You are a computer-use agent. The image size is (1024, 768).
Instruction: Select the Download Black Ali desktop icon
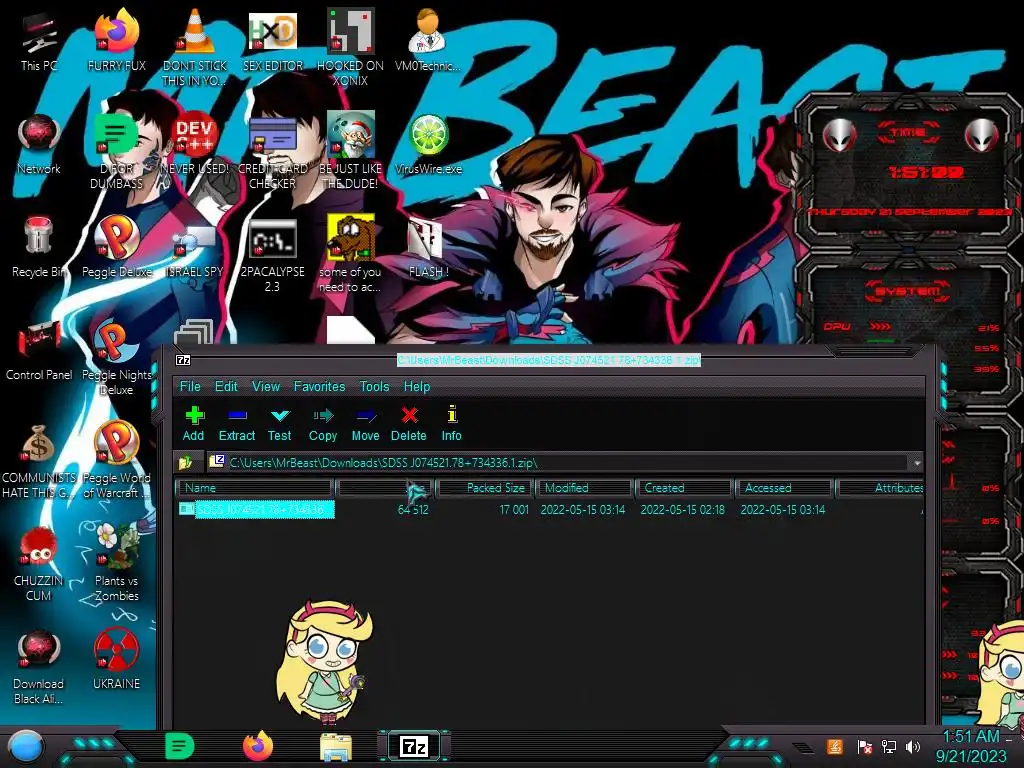tap(39, 667)
